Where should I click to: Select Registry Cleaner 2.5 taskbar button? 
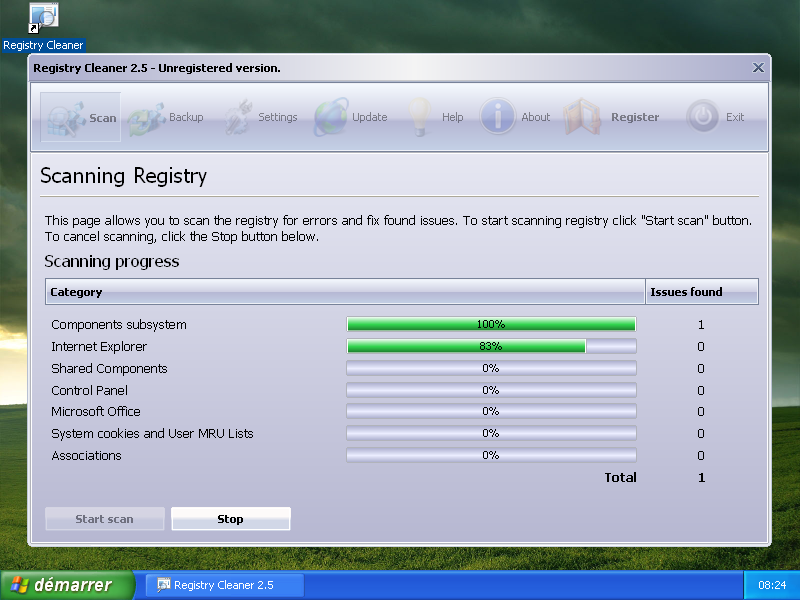tap(225, 585)
